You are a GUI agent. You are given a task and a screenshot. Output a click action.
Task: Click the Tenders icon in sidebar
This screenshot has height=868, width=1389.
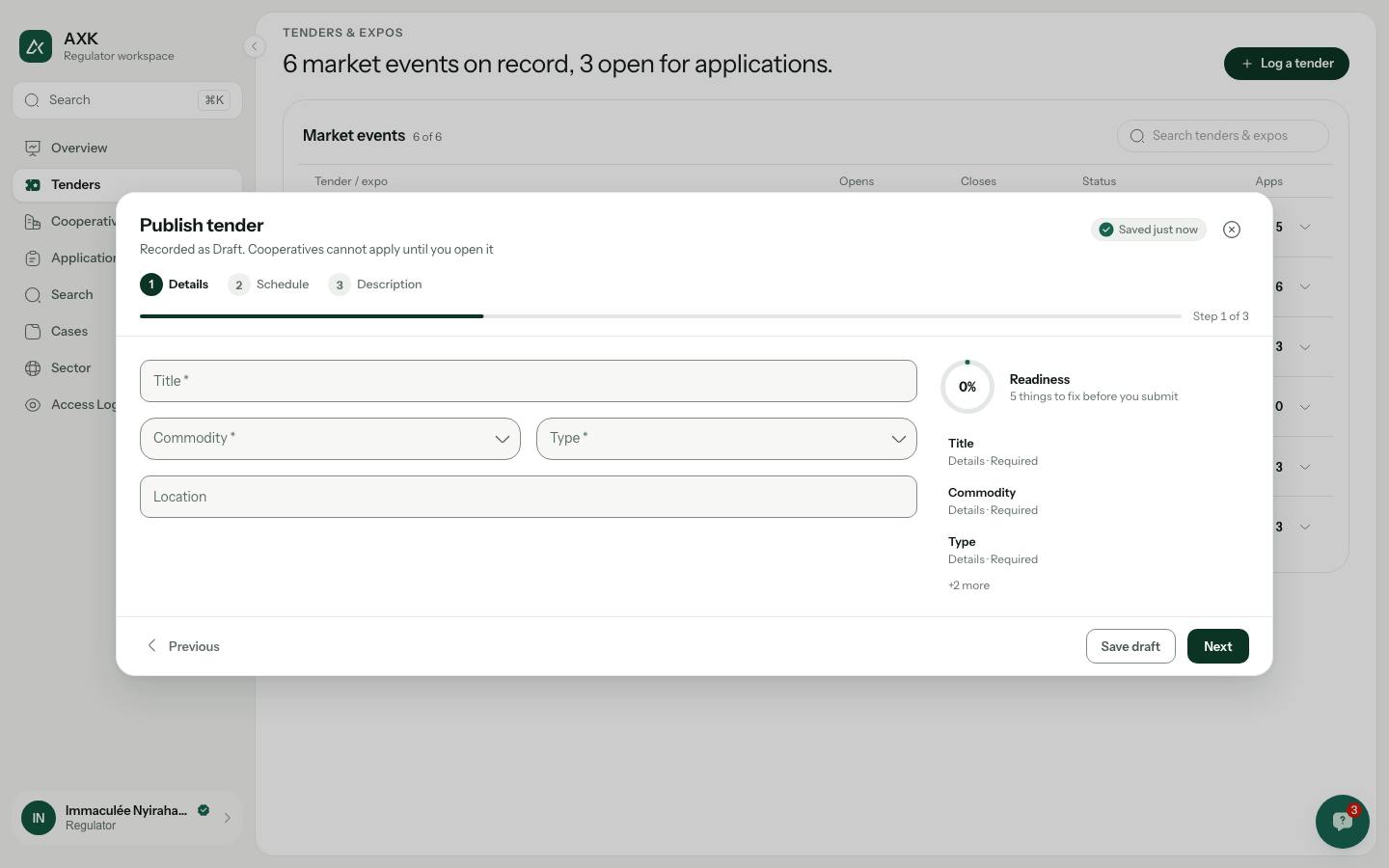click(33, 184)
